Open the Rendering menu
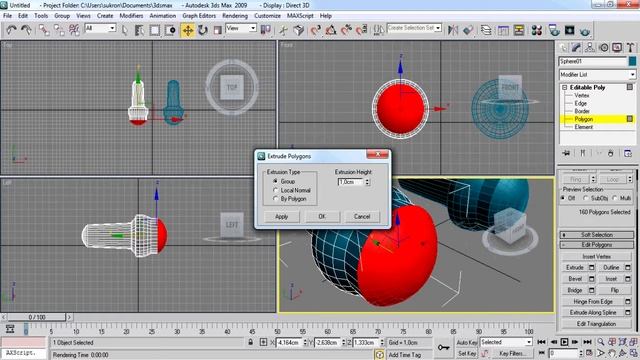Screen dimensions: 640x360 (235, 16)
